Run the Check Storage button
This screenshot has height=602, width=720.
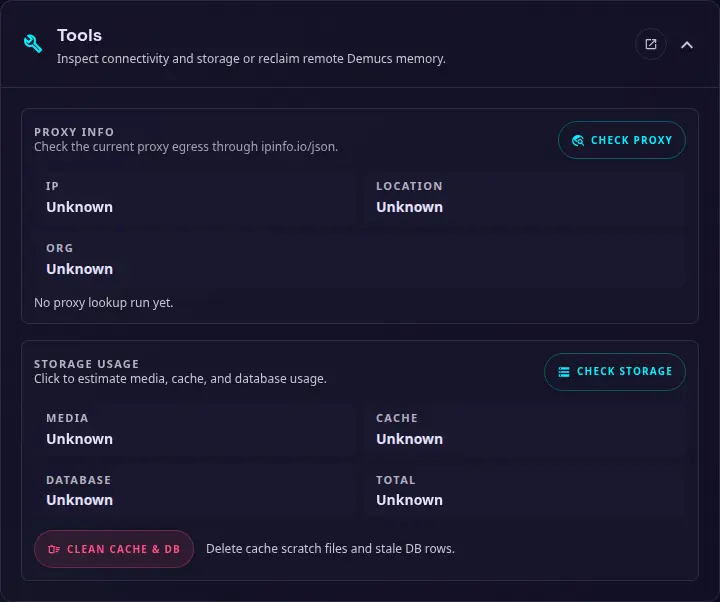point(615,371)
